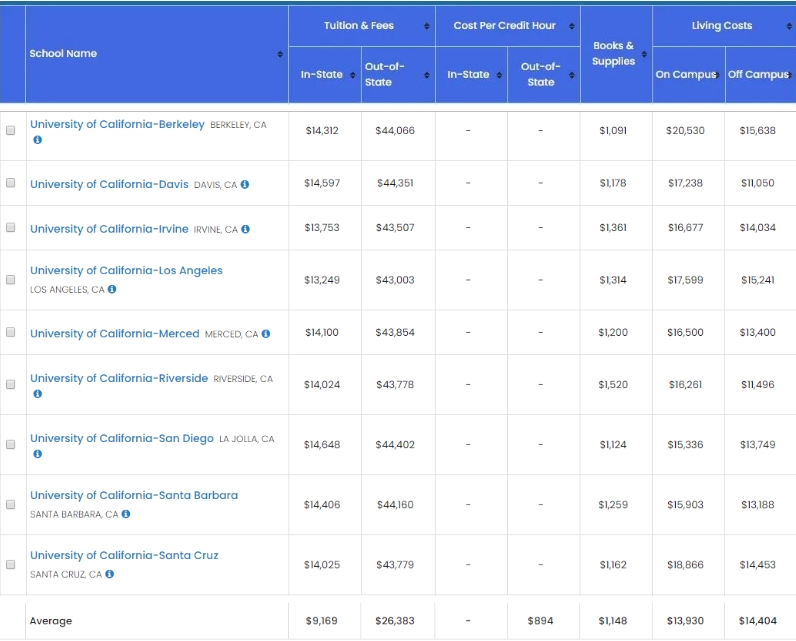Image resolution: width=796 pixels, height=641 pixels.
Task: Select Berkeley in-state tuition $14,312
Action: [x=322, y=130]
